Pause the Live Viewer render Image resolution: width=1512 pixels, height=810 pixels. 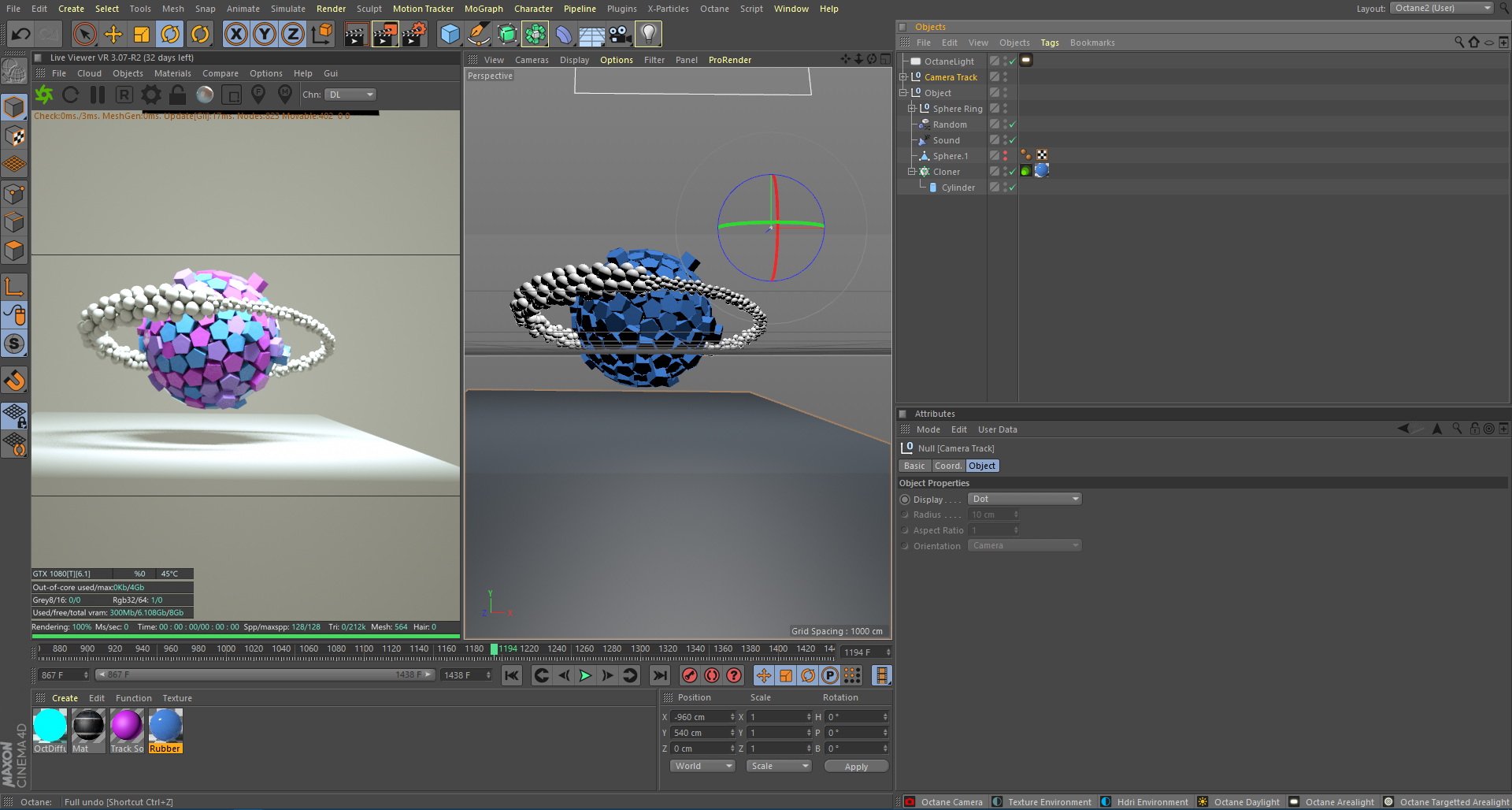(x=98, y=95)
